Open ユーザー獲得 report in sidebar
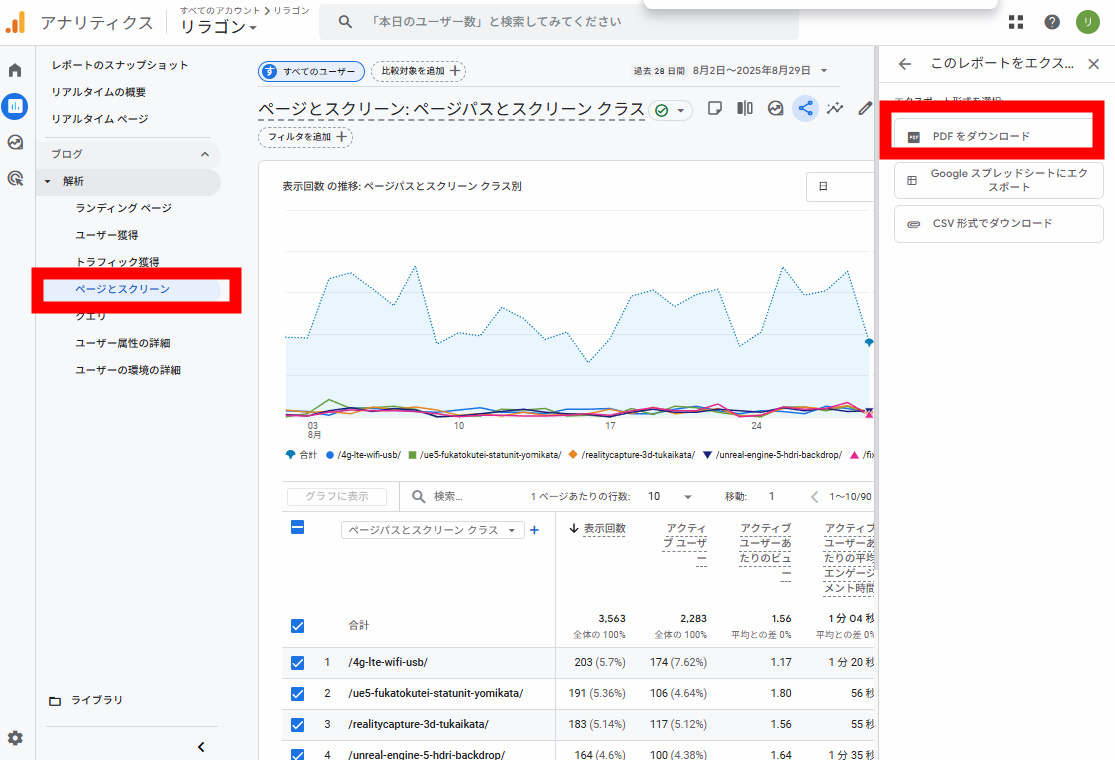Screen dimensions: 1115x760 113,235
